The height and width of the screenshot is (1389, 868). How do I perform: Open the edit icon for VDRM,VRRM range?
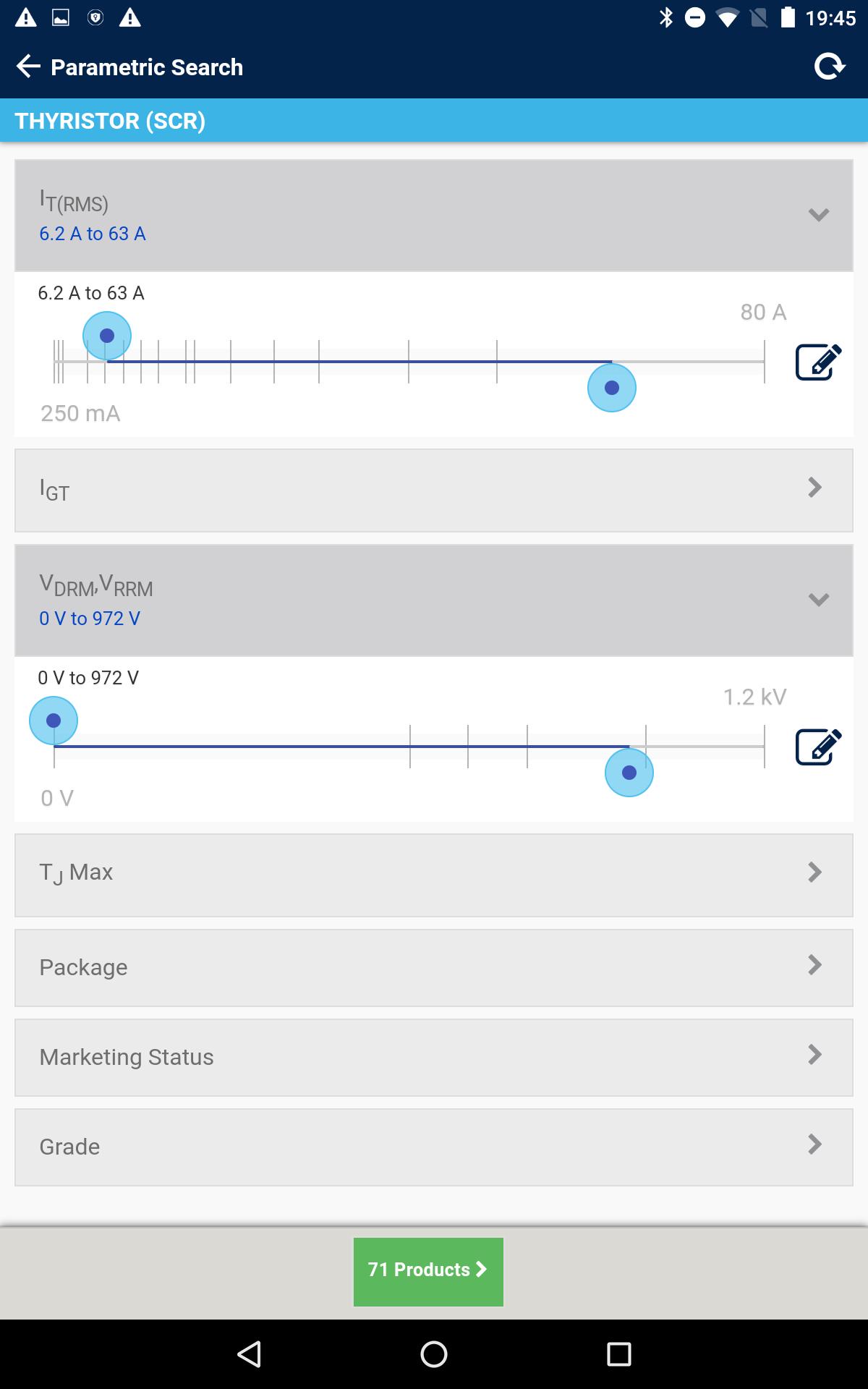tap(818, 747)
